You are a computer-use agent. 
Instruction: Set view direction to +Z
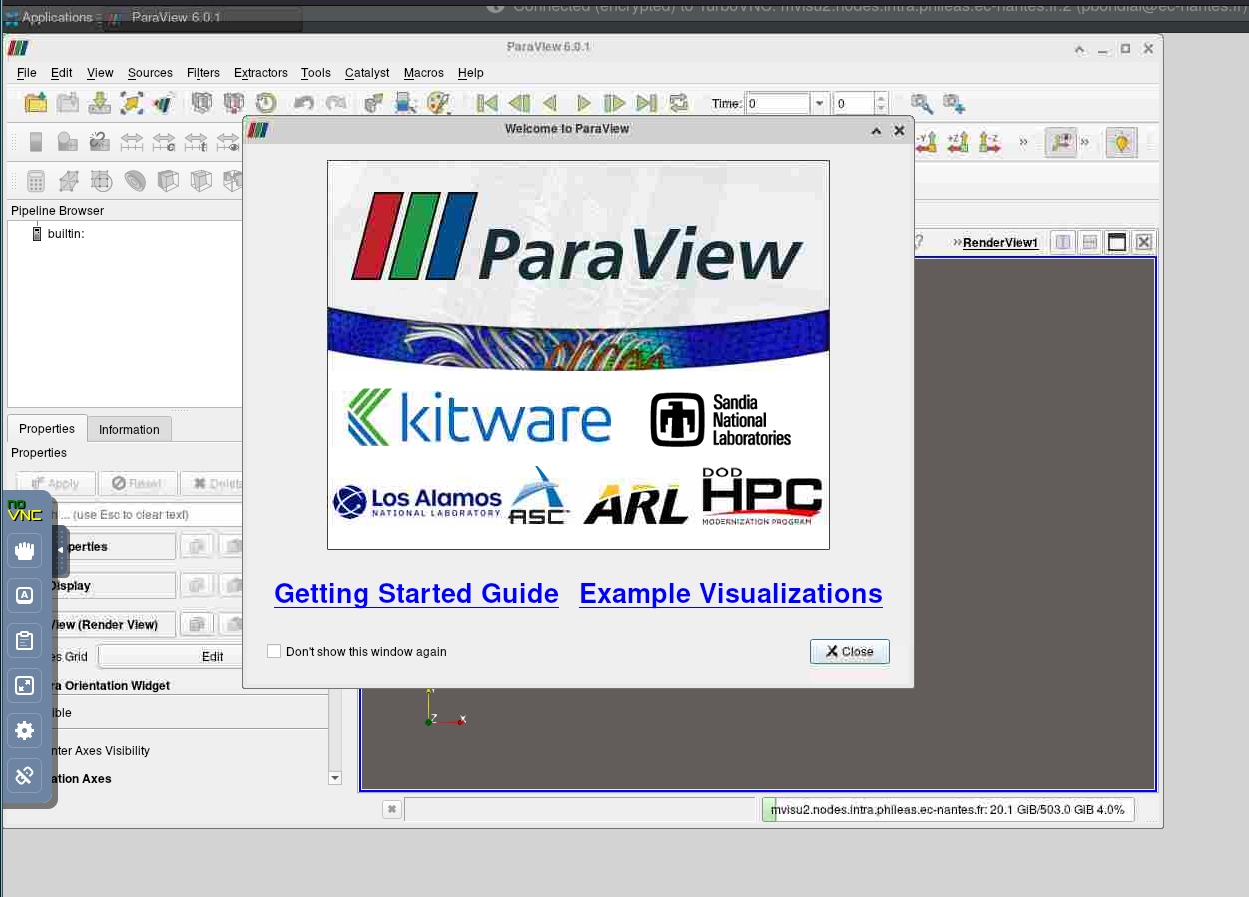point(958,143)
